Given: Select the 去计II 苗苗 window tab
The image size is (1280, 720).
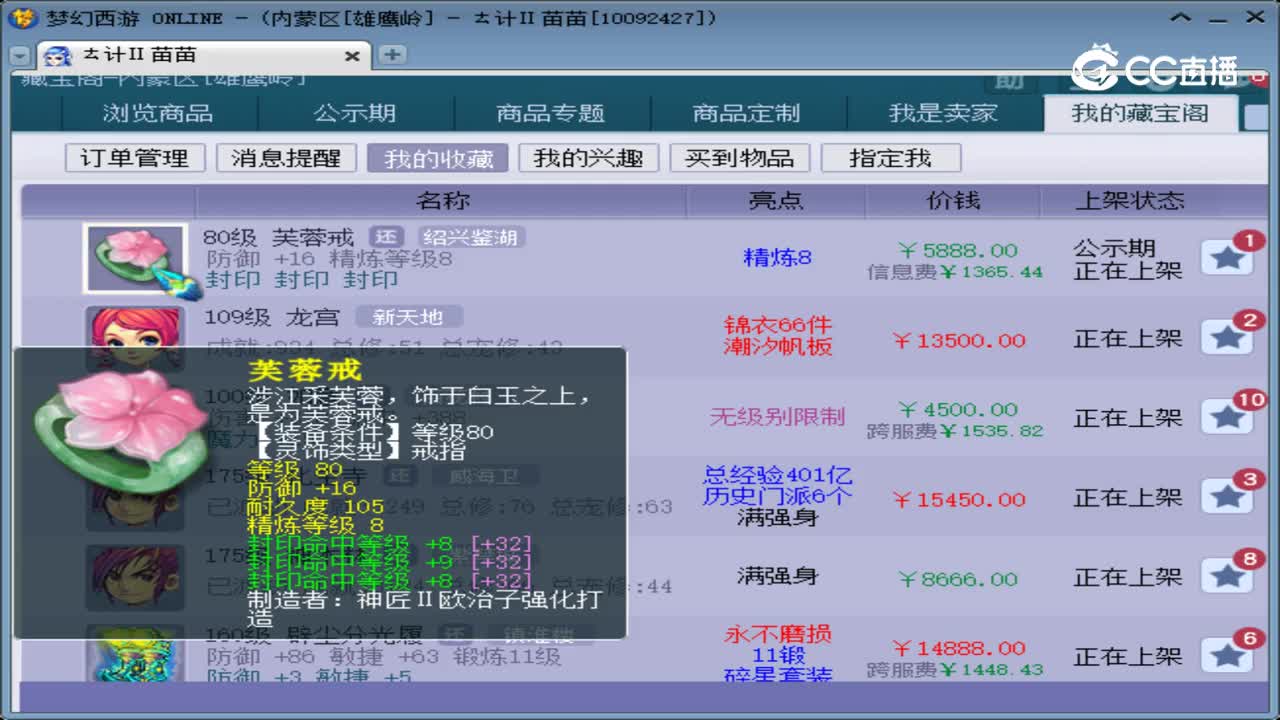Looking at the screenshot, I should coord(204,56).
